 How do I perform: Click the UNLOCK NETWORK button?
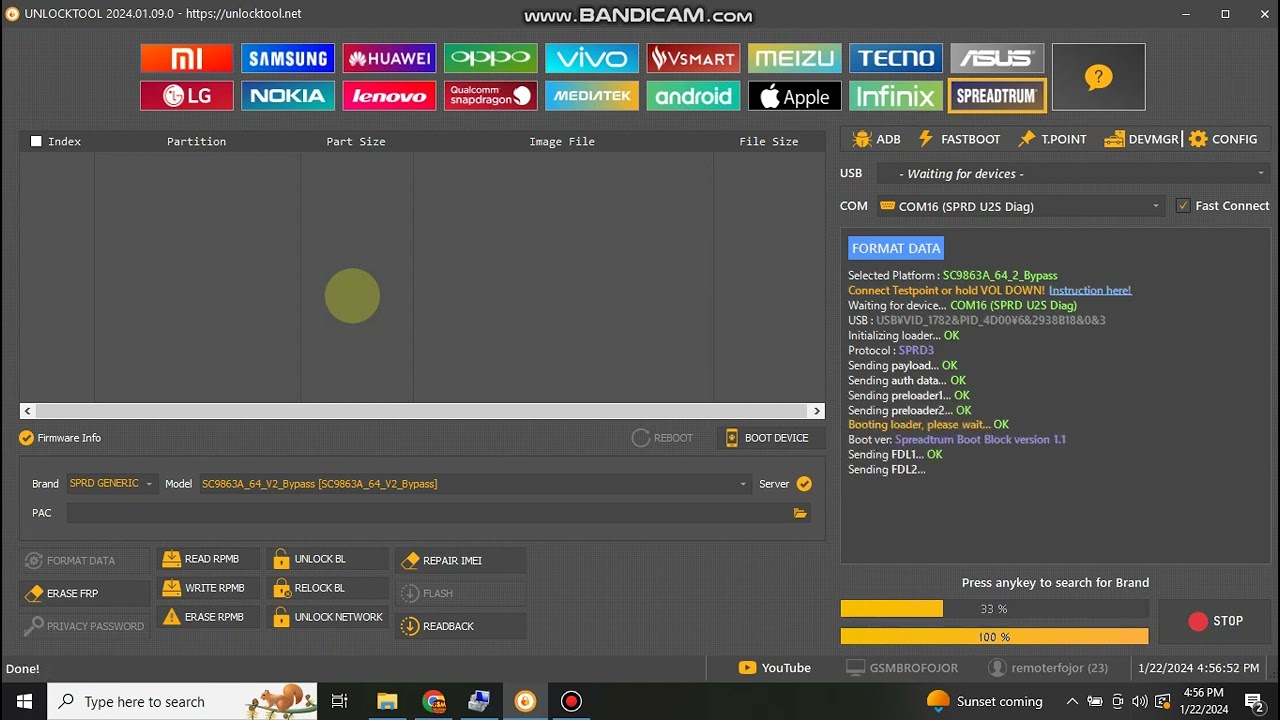pyautogui.click(x=328, y=617)
